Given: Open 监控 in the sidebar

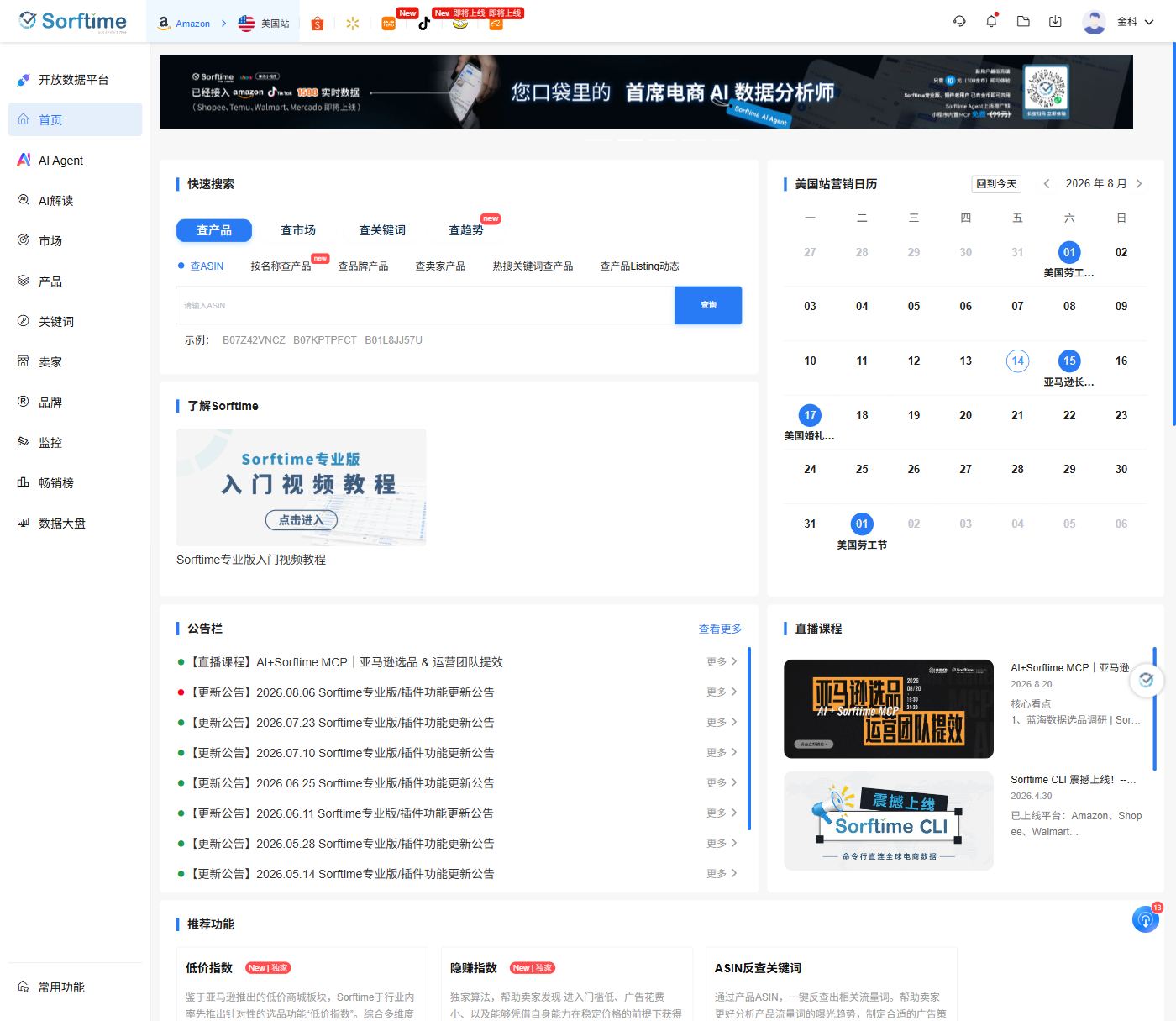Looking at the screenshot, I should 75,442.
